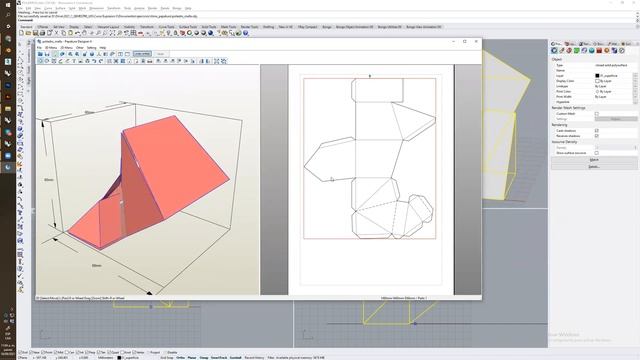
Task: Switch to the Mesh Tools toolbar tab
Action: pos(228,27)
